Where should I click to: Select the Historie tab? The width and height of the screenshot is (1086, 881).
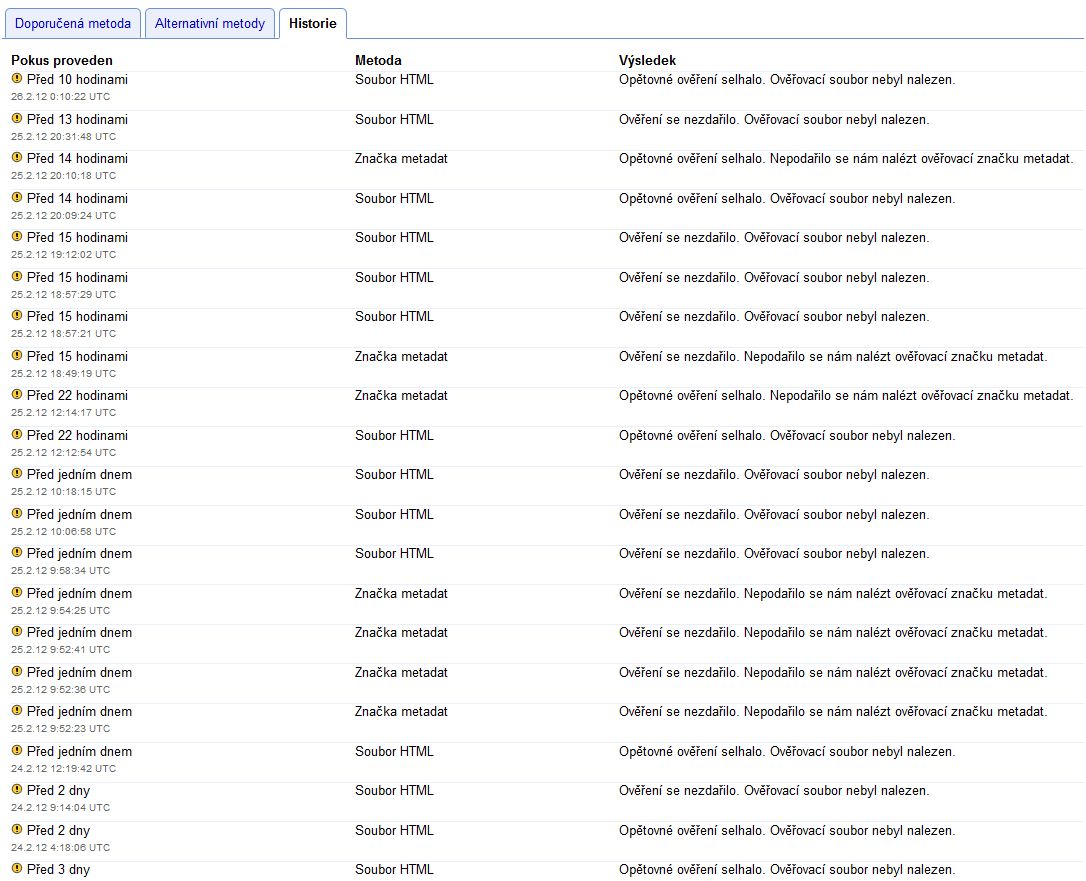[312, 23]
